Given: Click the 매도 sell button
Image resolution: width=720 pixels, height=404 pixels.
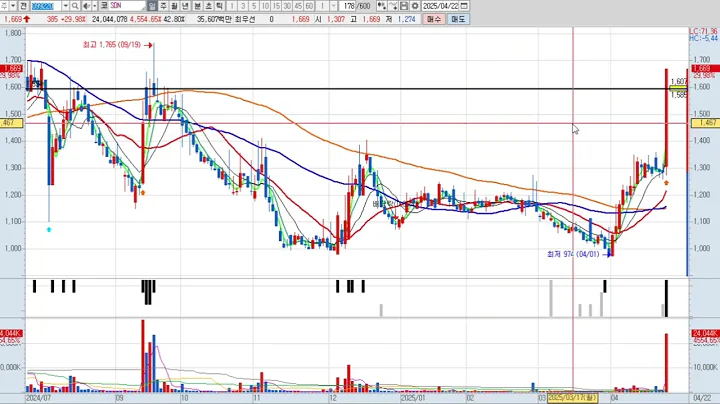Looking at the screenshot, I should pos(458,19).
